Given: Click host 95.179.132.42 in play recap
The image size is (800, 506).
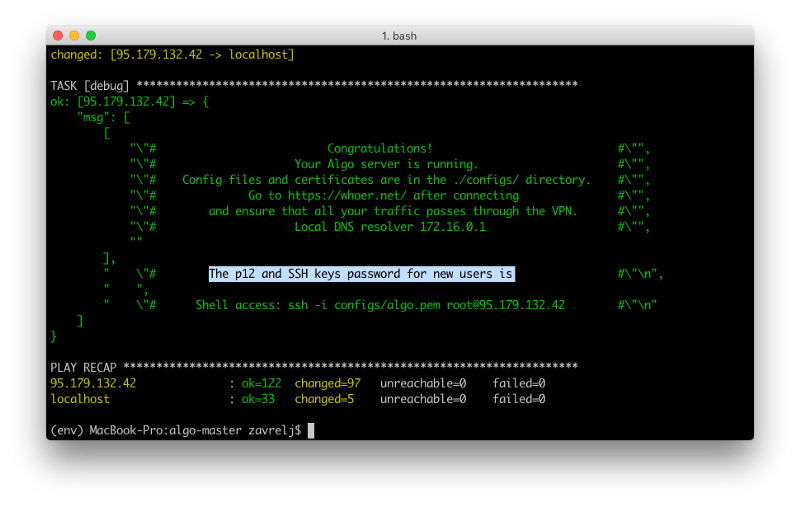Looking at the screenshot, I should click(93, 383).
